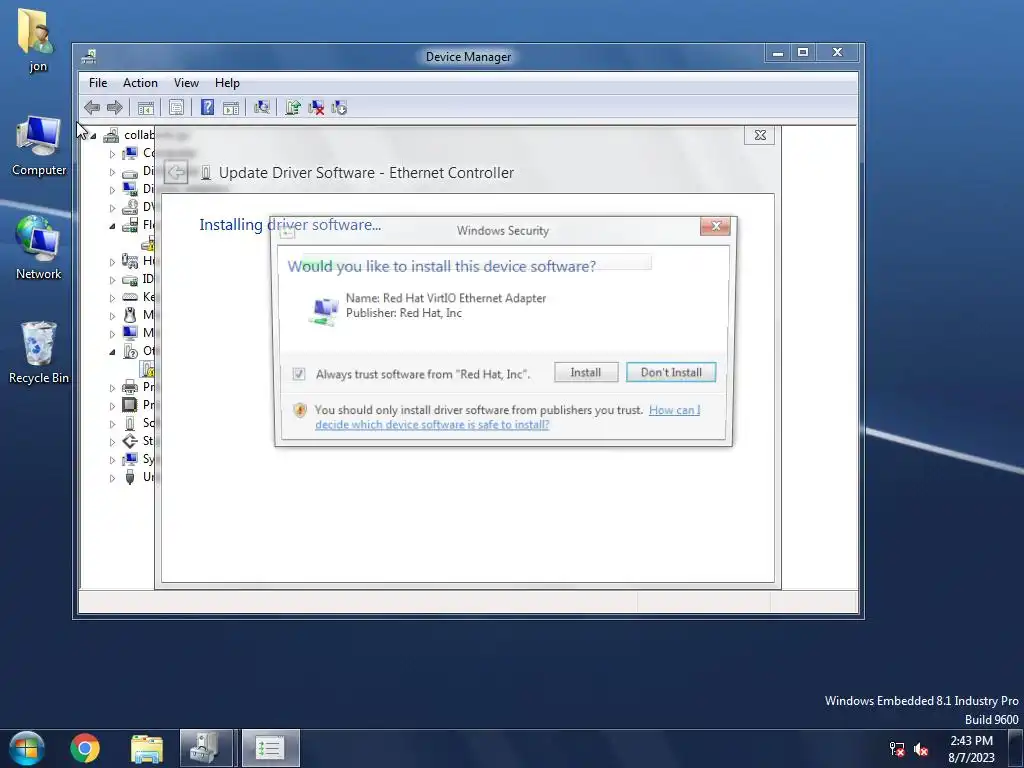Image resolution: width=1024 pixels, height=768 pixels.
Task: Expand the Disk drives category with drive icon
Action: click(x=112, y=172)
